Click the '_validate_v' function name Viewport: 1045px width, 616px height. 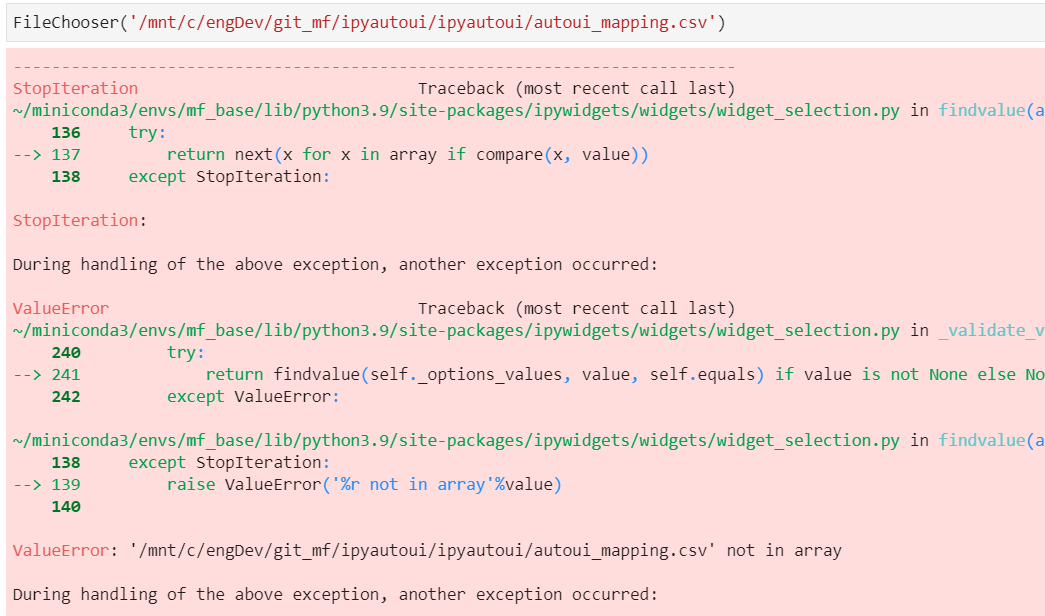click(x=991, y=331)
